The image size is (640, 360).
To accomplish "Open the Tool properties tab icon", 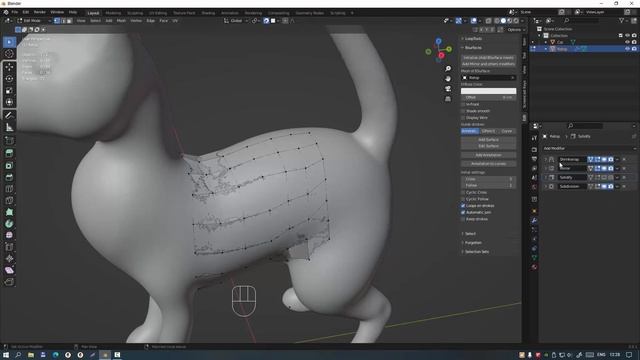I will [534, 139].
